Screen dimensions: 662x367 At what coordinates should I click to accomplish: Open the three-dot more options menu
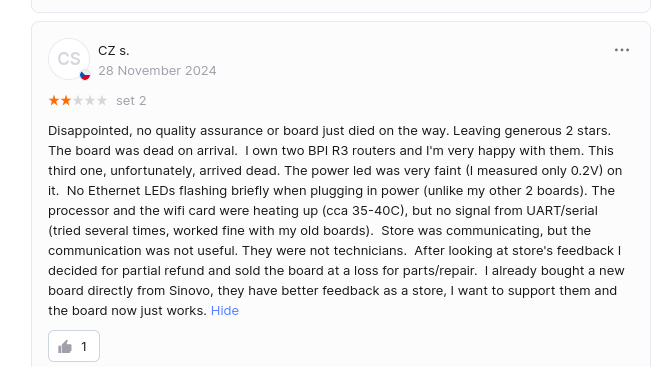[x=621, y=50]
